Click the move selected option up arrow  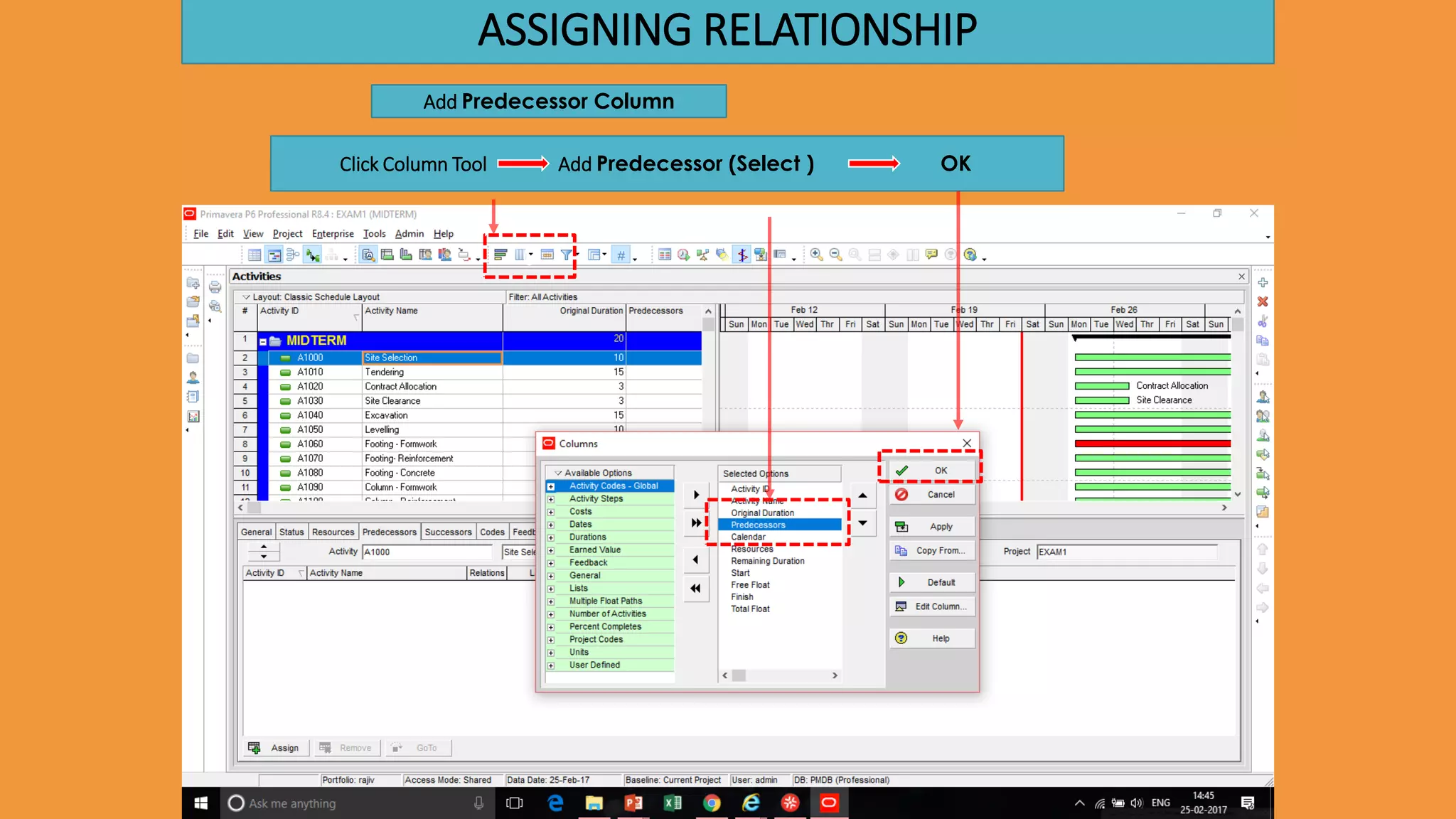862,496
